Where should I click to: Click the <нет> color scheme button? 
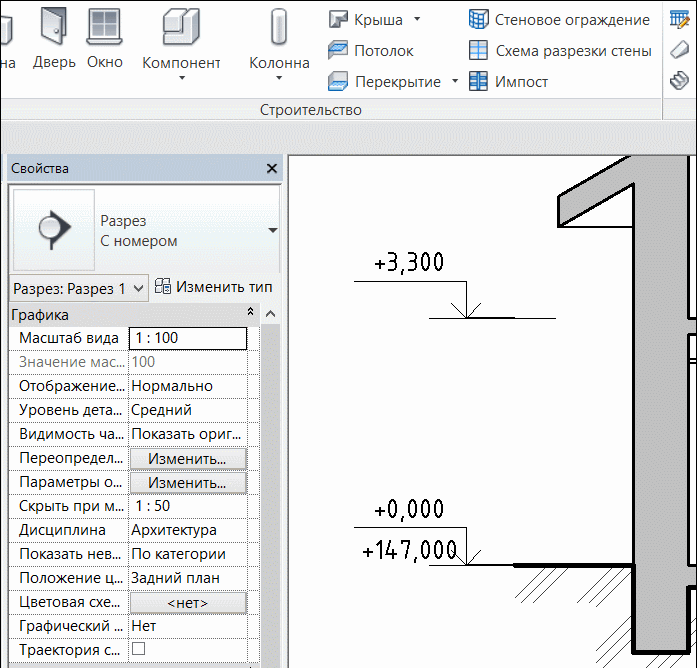pos(188,603)
